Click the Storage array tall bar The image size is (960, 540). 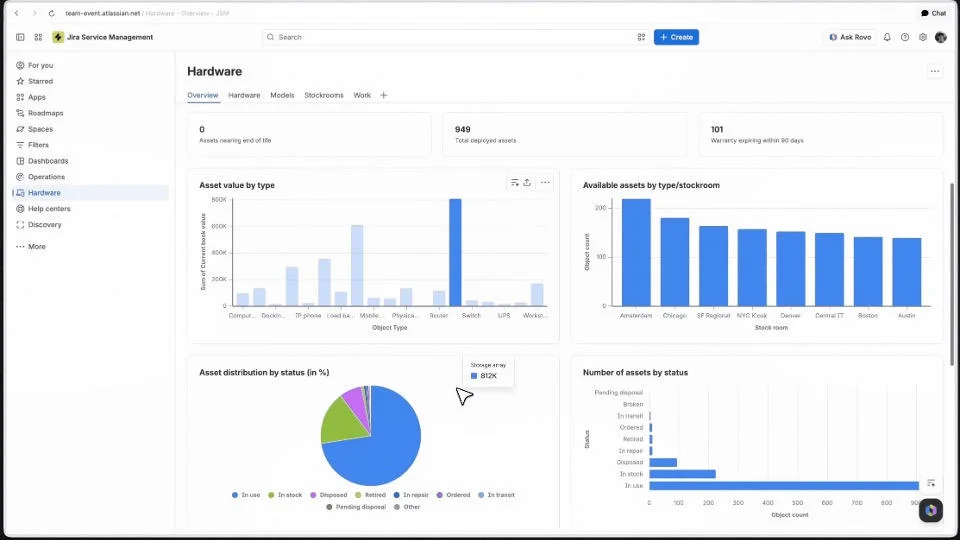[455, 252]
